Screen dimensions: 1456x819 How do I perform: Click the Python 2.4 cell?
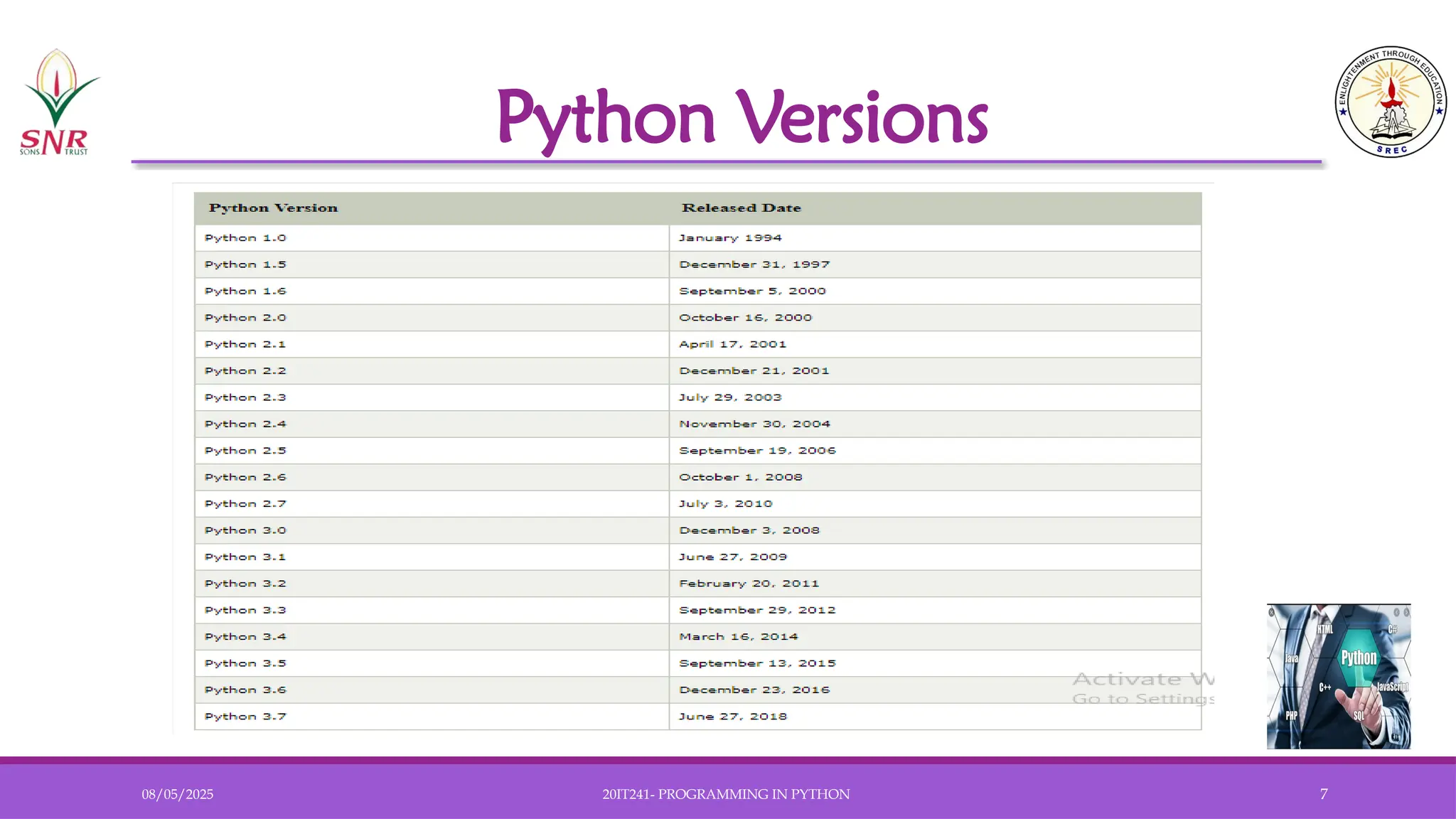pos(432,424)
